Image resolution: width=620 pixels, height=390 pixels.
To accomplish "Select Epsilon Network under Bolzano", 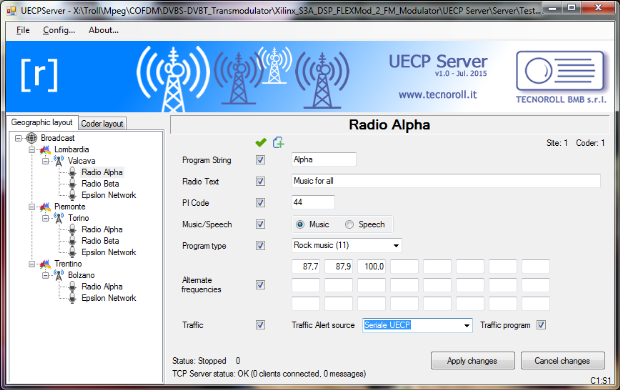I will coord(109,298).
